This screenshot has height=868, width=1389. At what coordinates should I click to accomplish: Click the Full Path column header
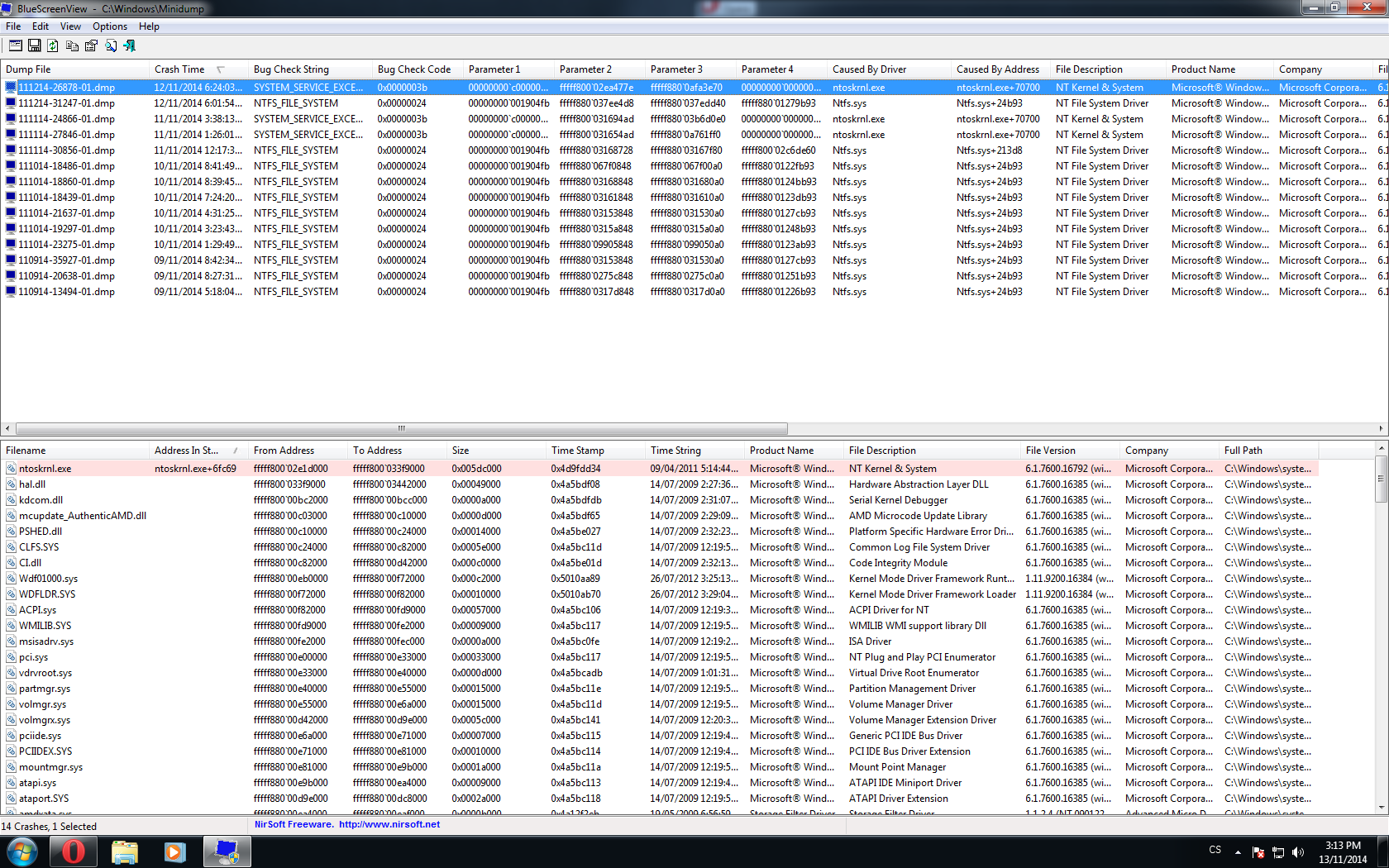point(1269,451)
